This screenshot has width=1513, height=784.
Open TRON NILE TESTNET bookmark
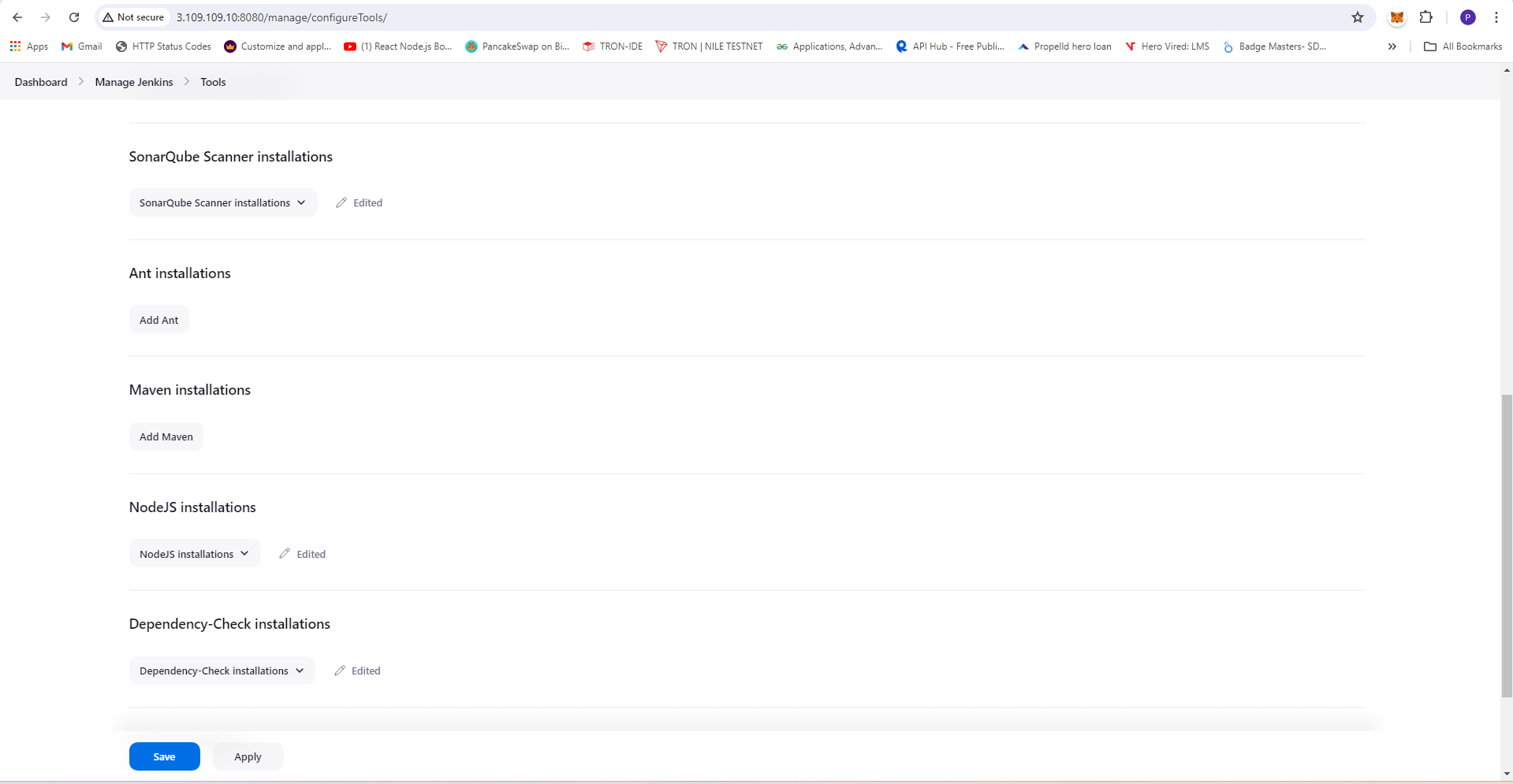709,46
